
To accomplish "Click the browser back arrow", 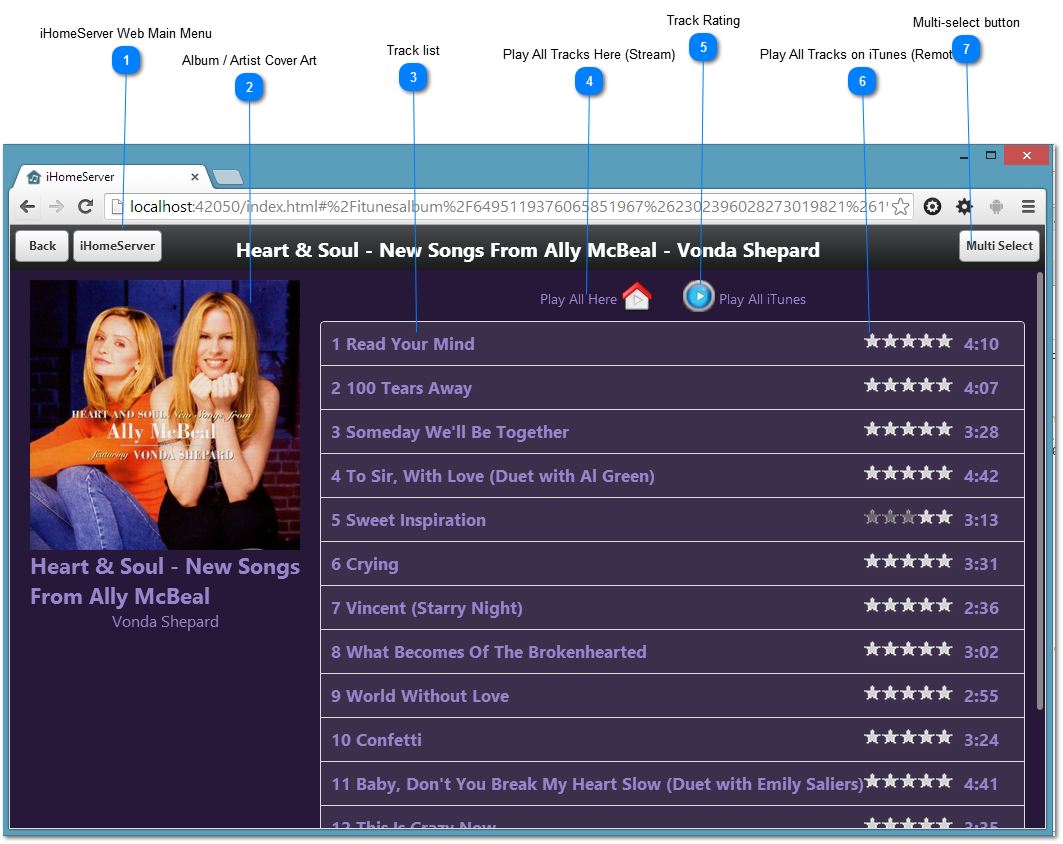I will pyautogui.click(x=27, y=207).
